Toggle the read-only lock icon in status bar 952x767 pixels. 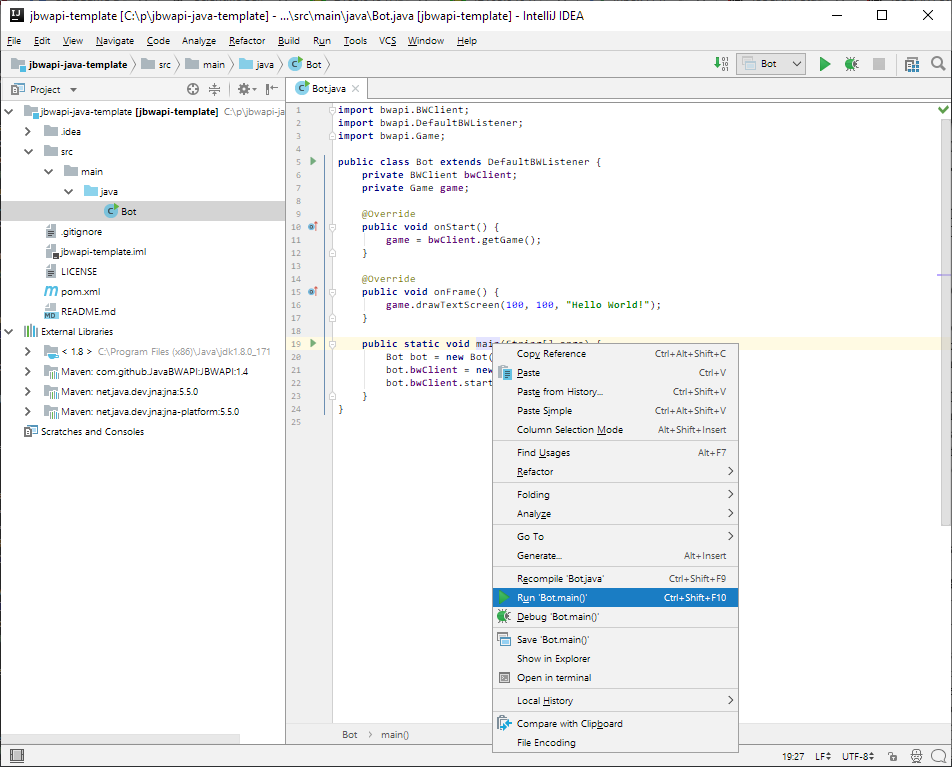tap(891, 756)
